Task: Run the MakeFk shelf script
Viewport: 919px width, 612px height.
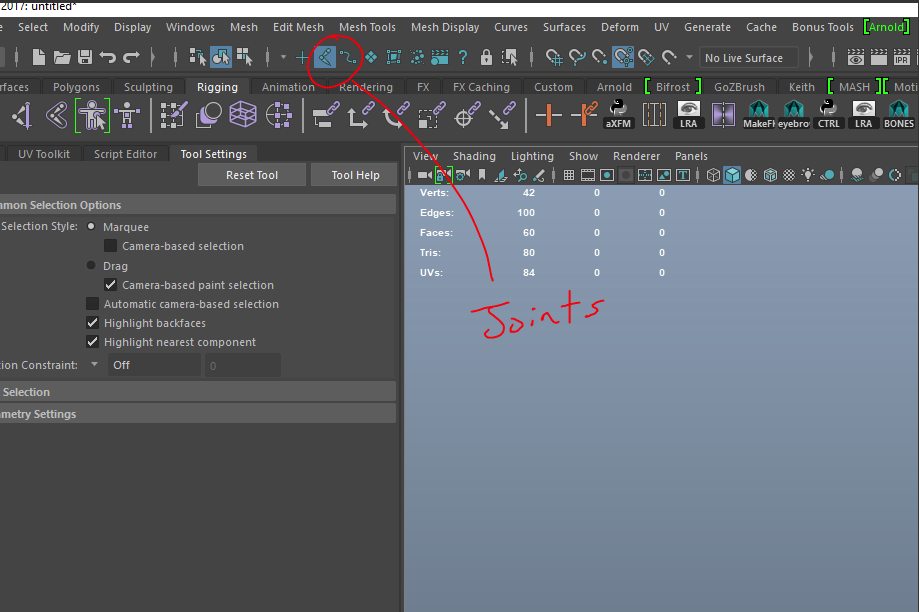Action: click(758, 114)
